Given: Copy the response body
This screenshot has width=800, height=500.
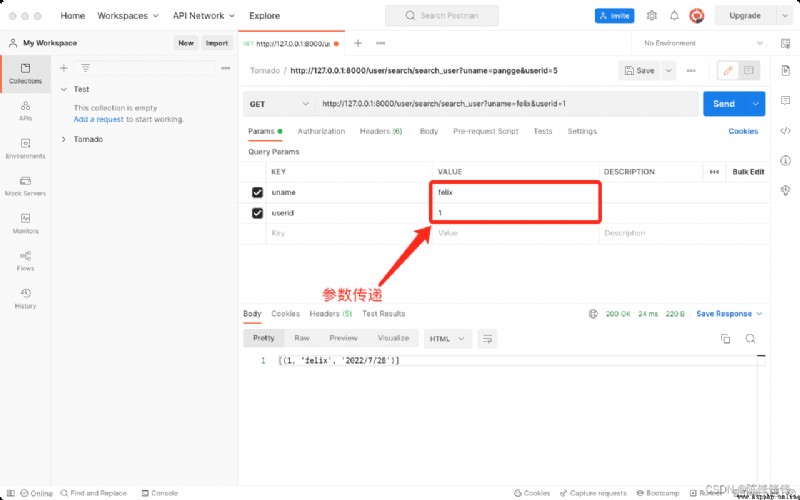Looking at the screenshot, I should (725, 339).
